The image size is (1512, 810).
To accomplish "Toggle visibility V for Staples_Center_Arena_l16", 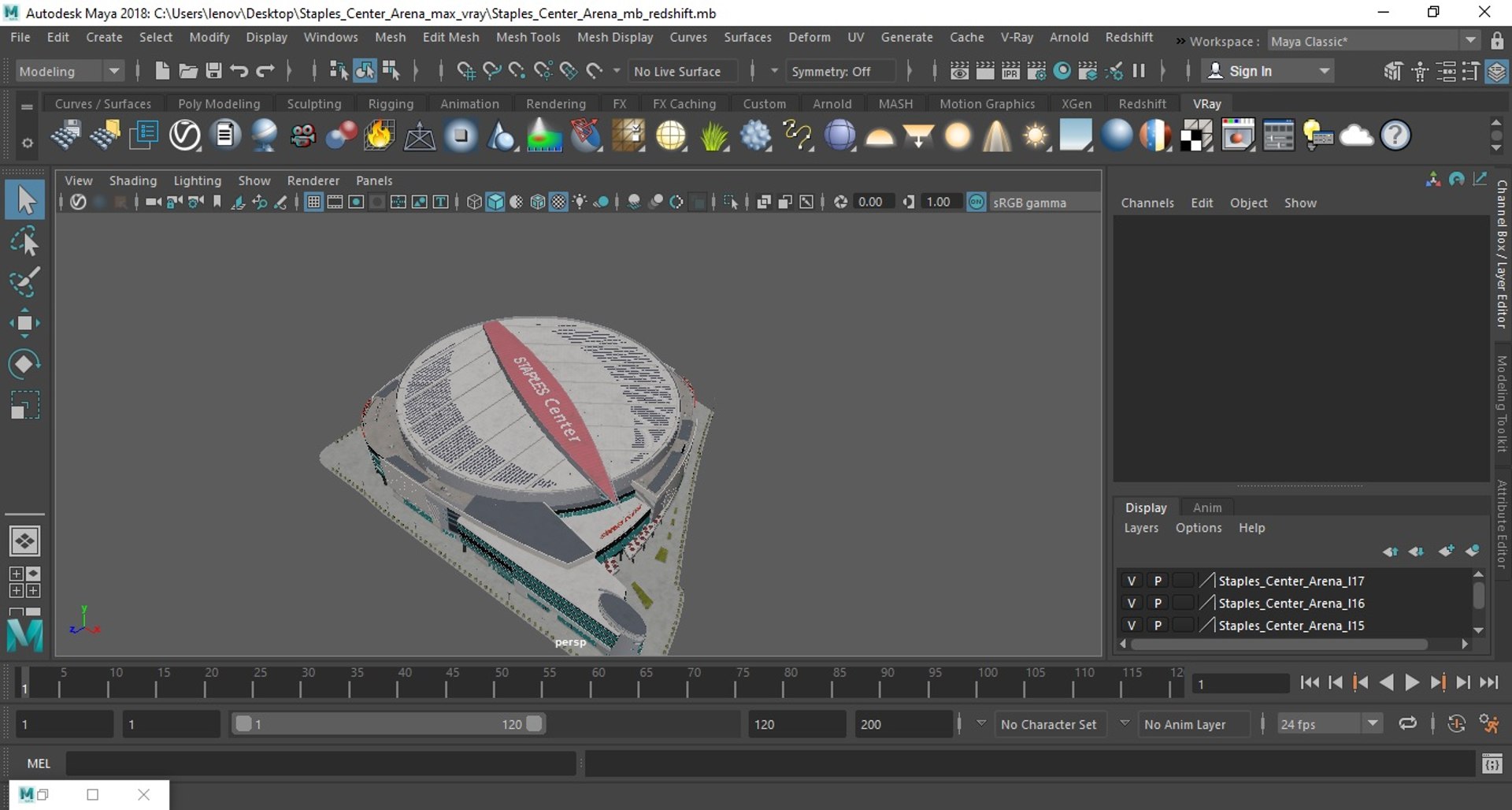I will coord(1132,603).
